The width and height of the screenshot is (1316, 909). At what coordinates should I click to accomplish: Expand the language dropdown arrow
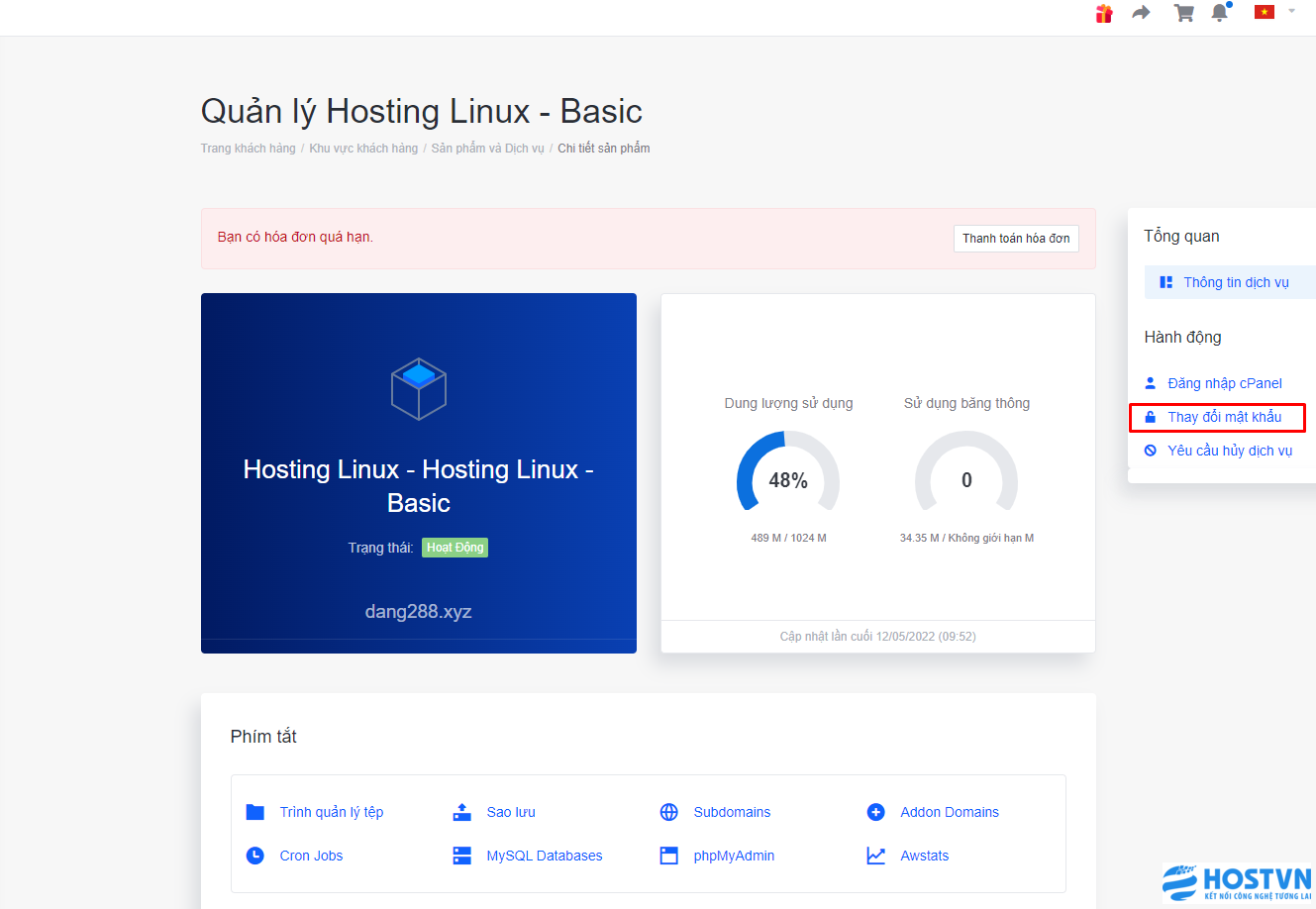(1291, 11)
